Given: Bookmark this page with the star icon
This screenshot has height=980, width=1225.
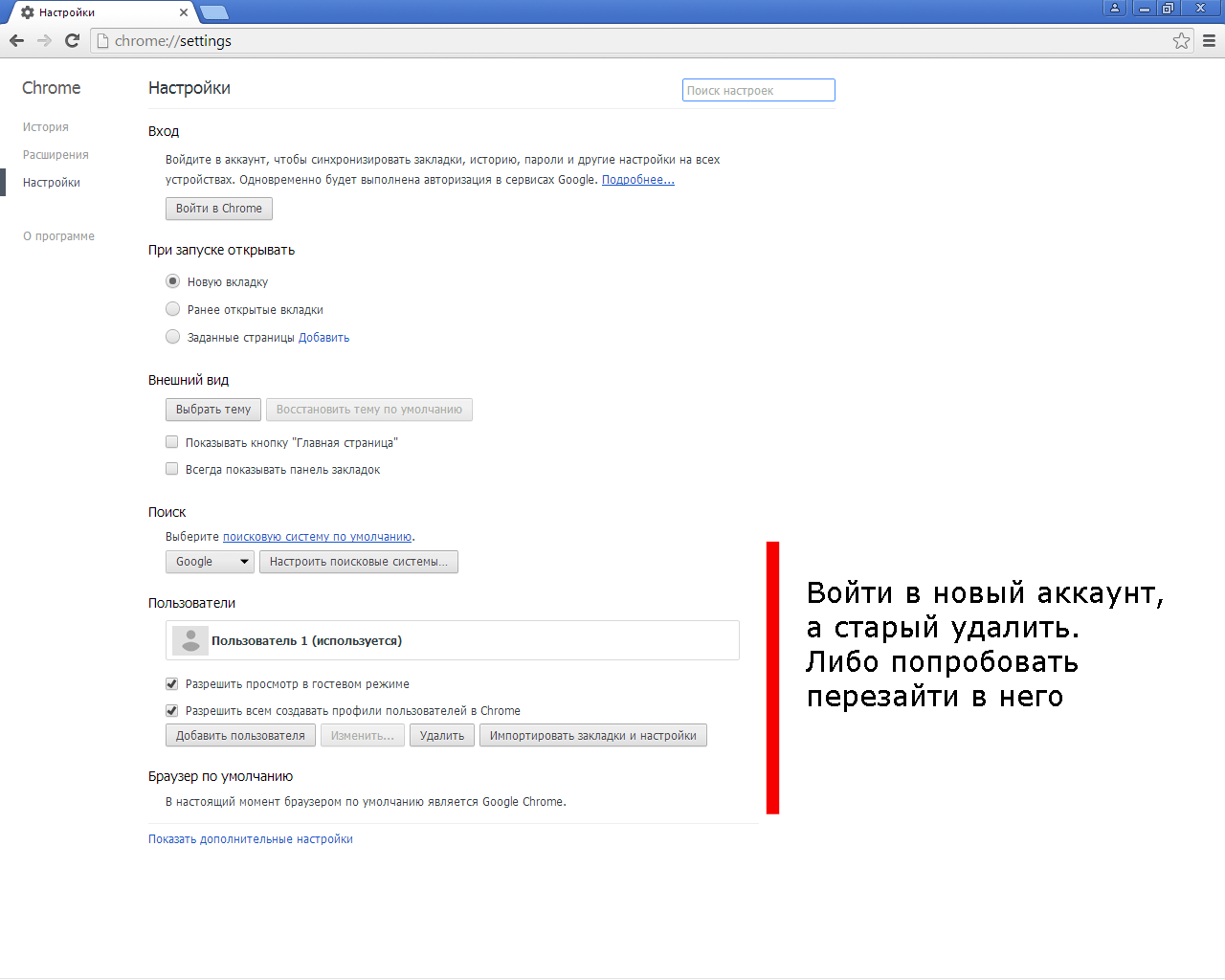Looking at the screenshot, I should [x=1181, y=40].
